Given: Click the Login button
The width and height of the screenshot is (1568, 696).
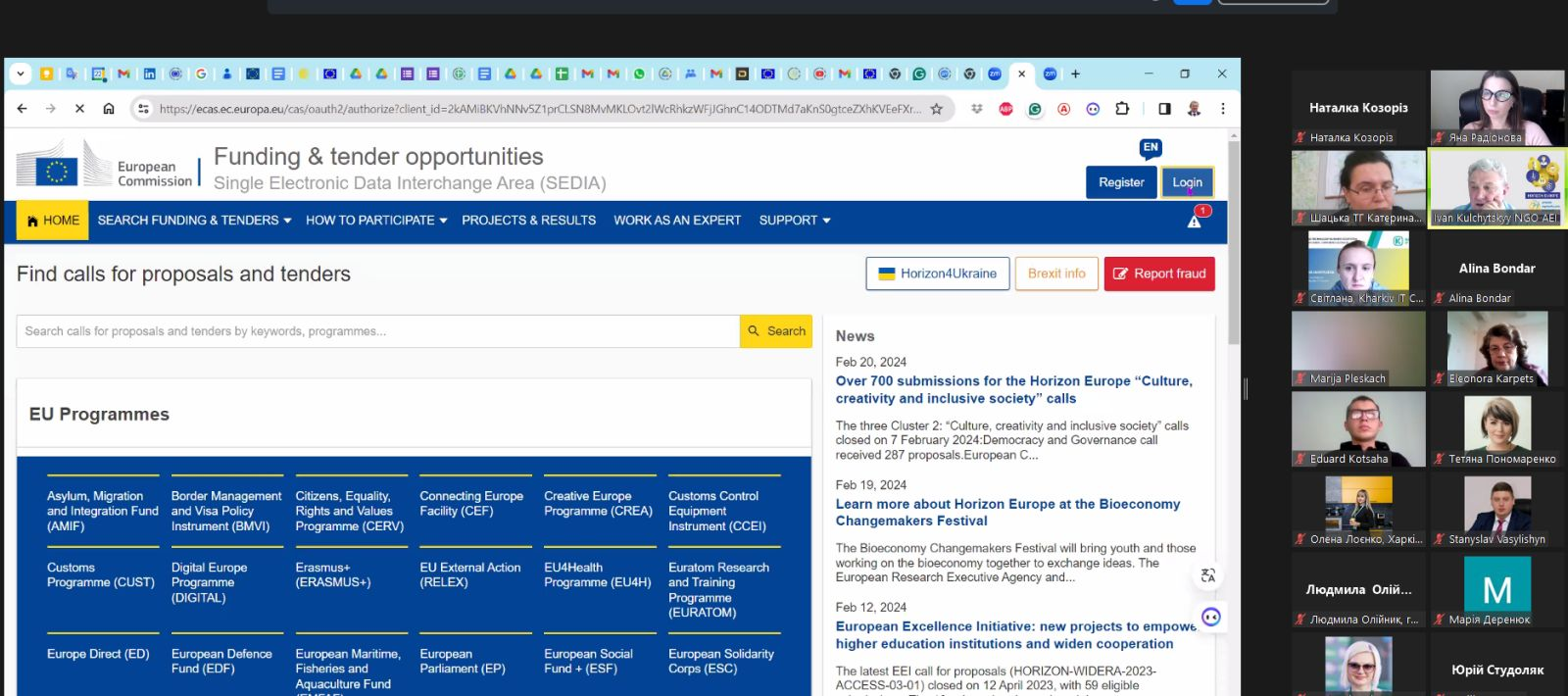Looking at the screenshot, I should pos(1187,182).
